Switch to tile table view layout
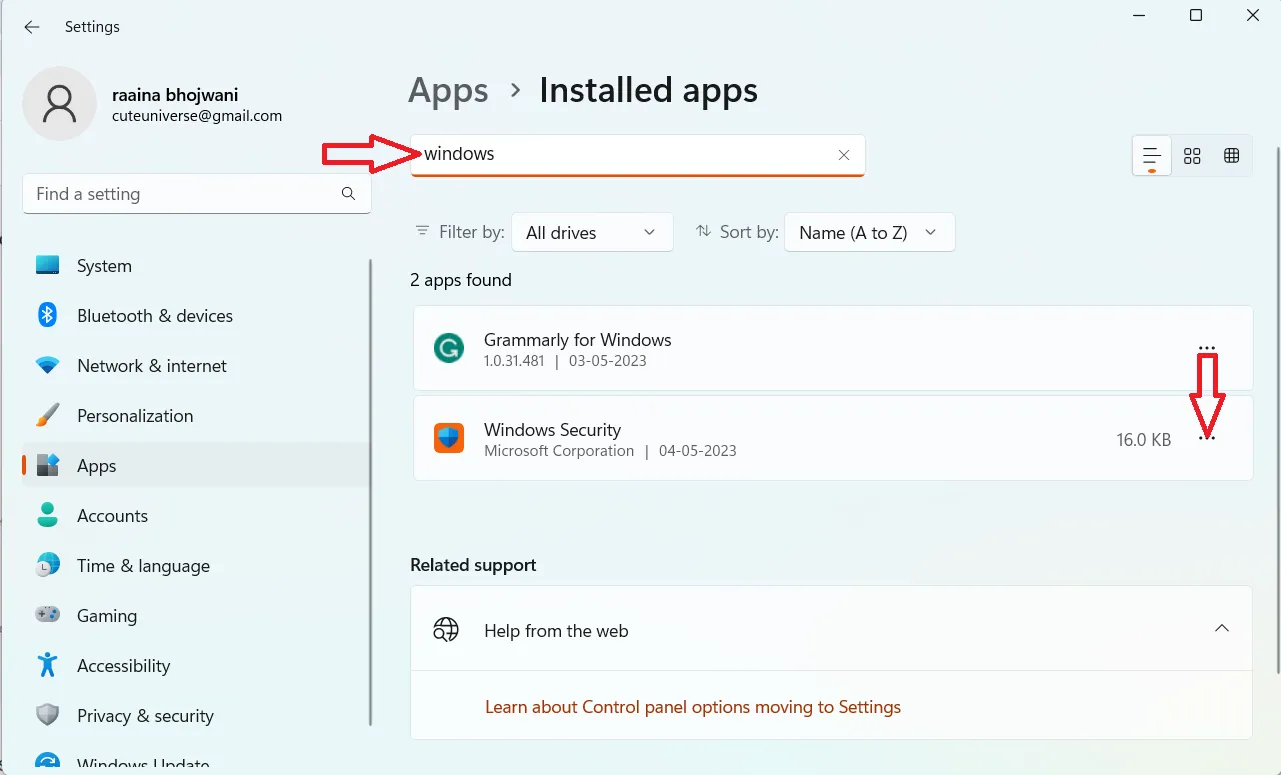Viewport: 1281px width, 775px height. coord(1232,156)
